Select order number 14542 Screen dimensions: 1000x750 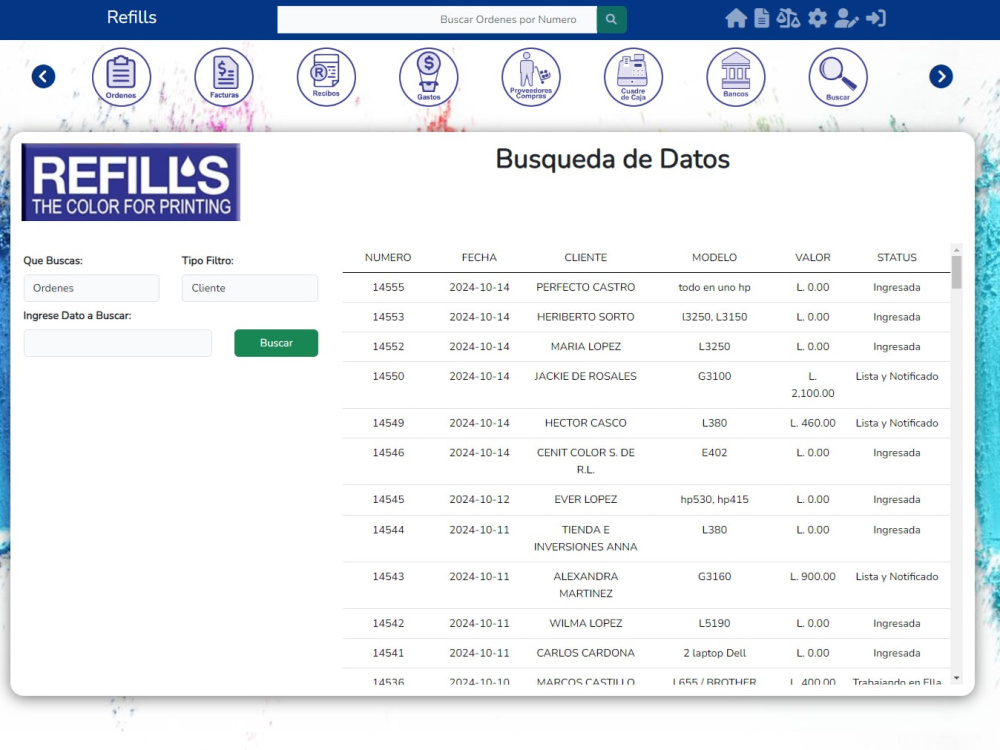(x=388, y=623)
